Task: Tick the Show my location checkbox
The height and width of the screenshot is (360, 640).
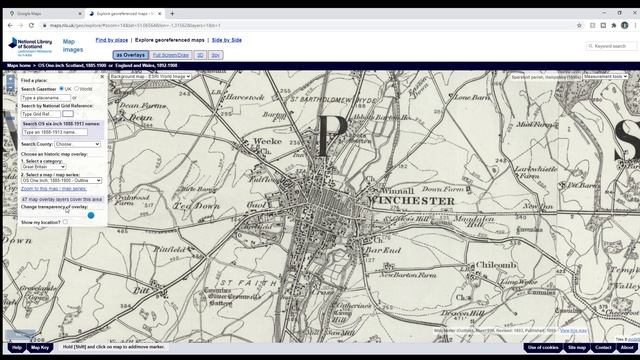Action: [x=65, y=222]
